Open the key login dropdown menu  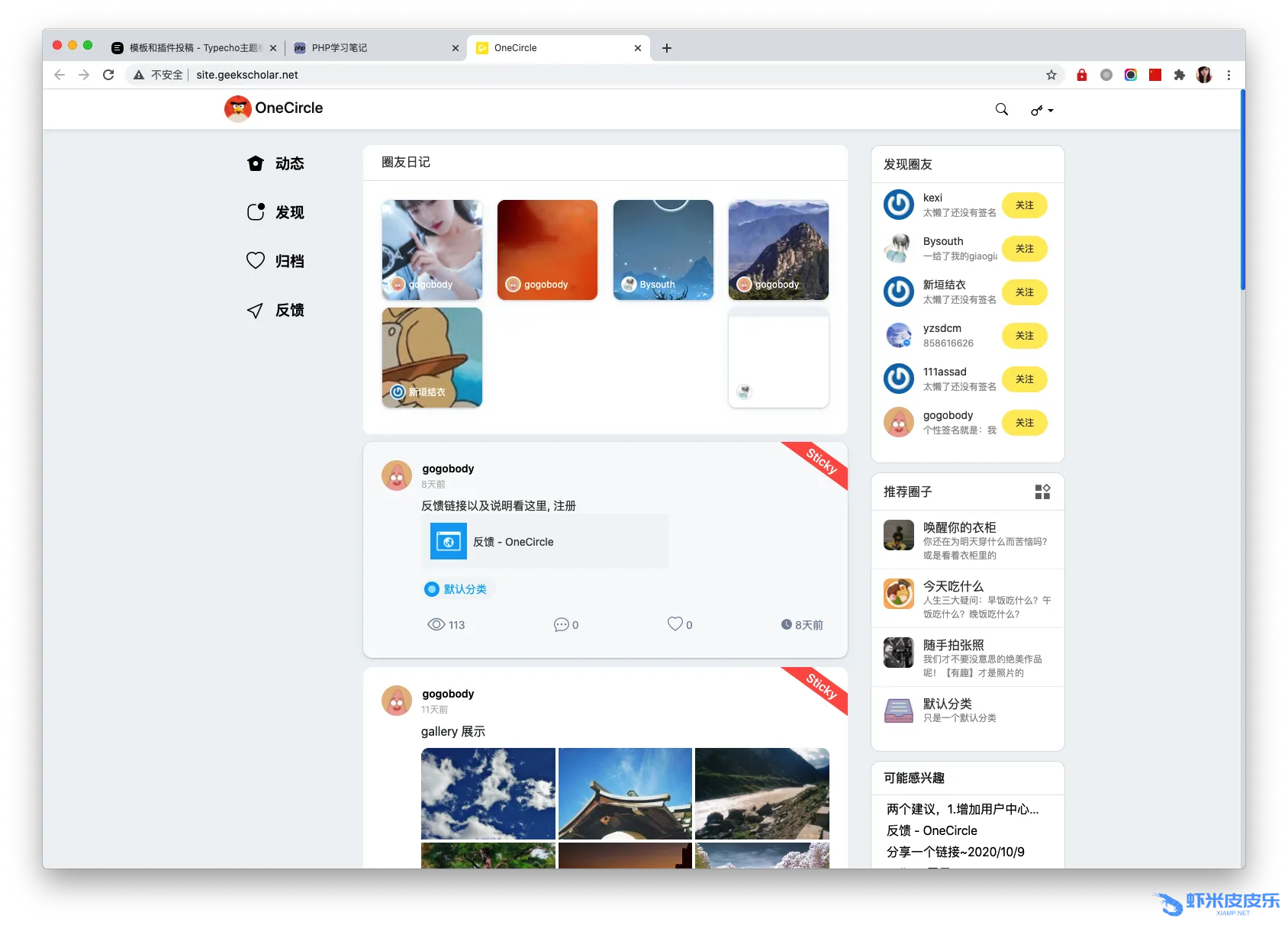1042,111
